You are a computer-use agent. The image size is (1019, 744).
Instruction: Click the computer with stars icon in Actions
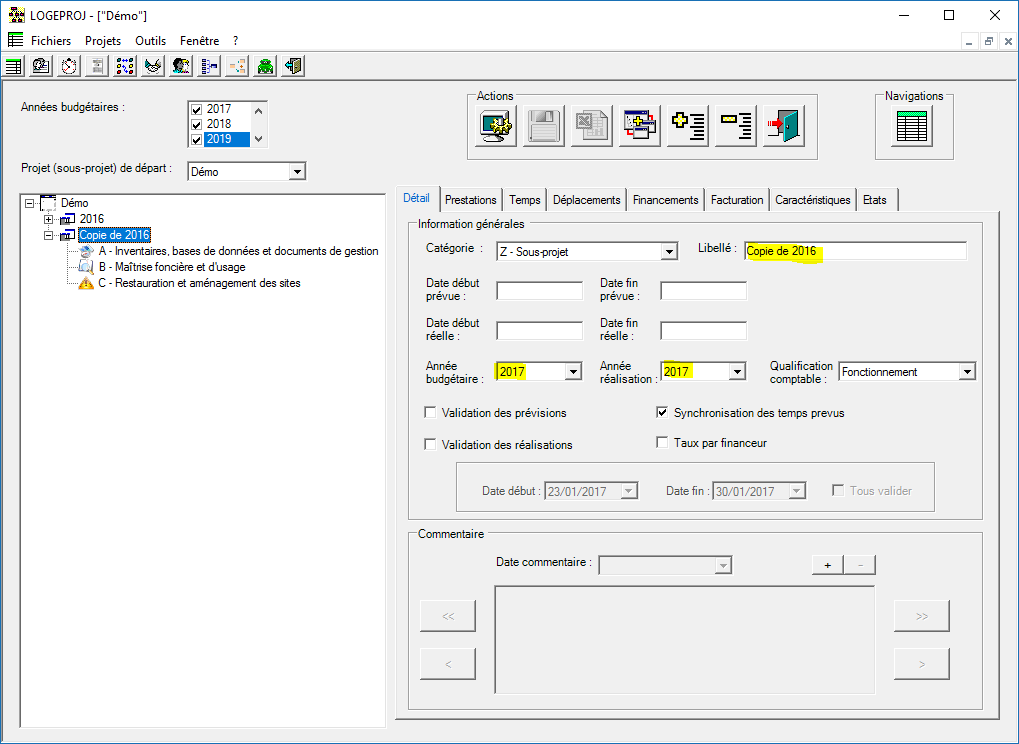click(x=496, y=126)
